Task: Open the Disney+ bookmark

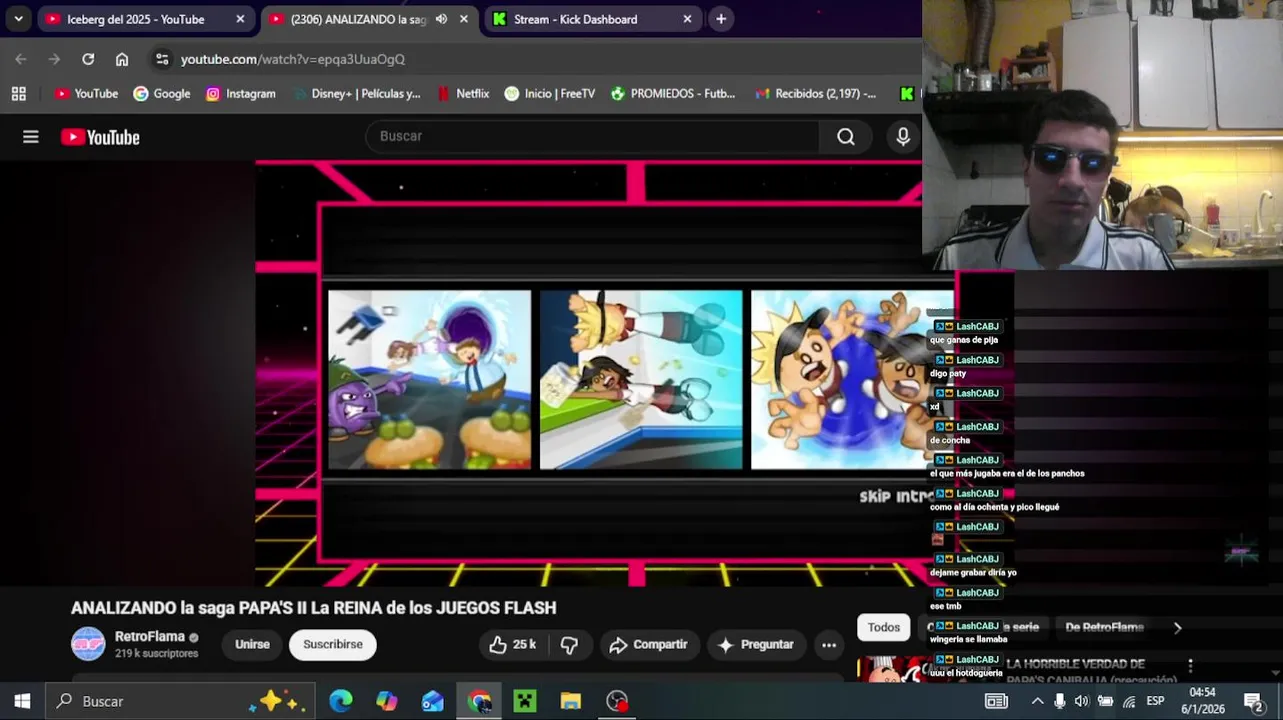Action: pyautogui.click(x=356, y=93)
